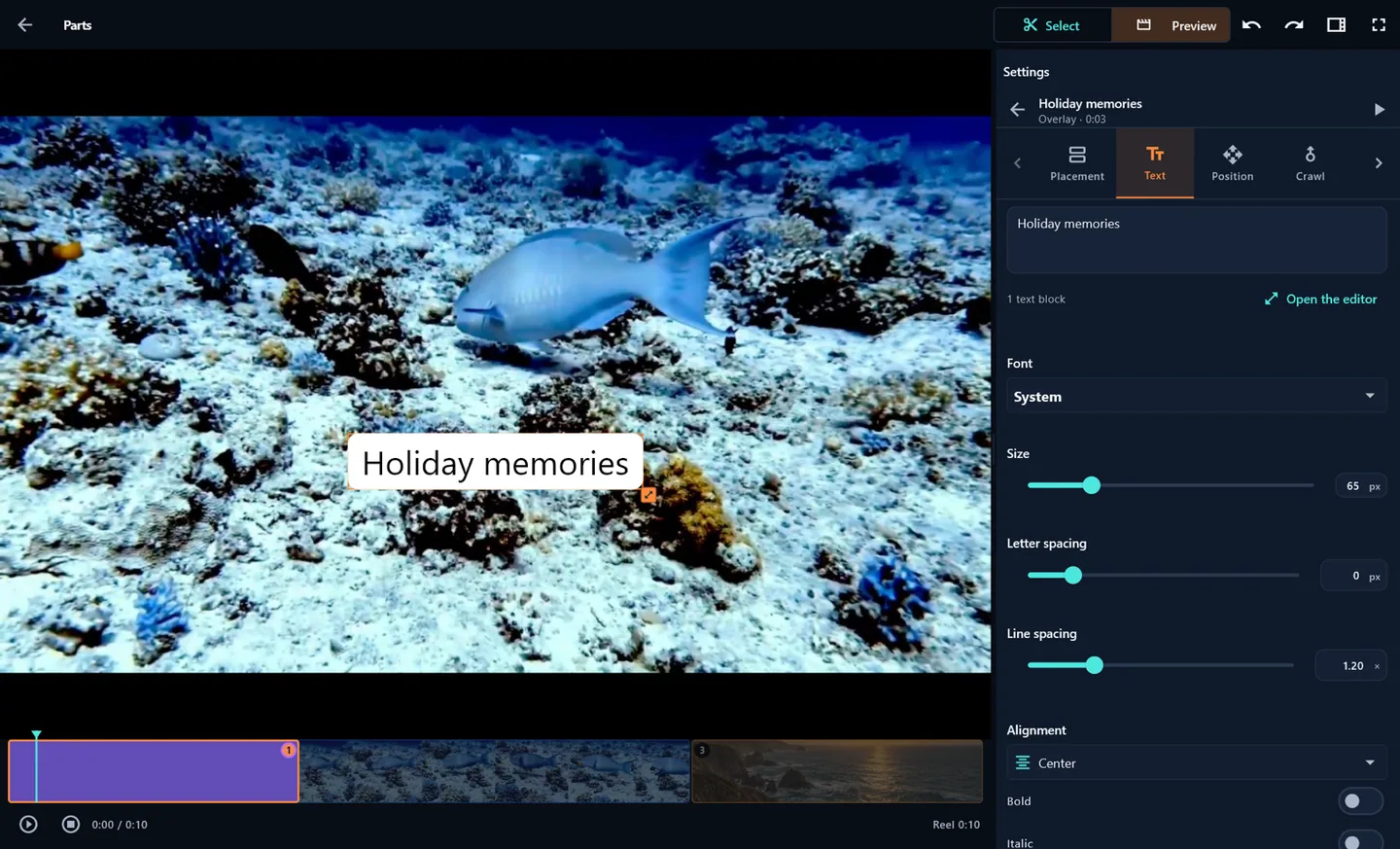The height and width of the screenshot is (849, 1400).
Task: Redo the last action
Action: 1294,25
